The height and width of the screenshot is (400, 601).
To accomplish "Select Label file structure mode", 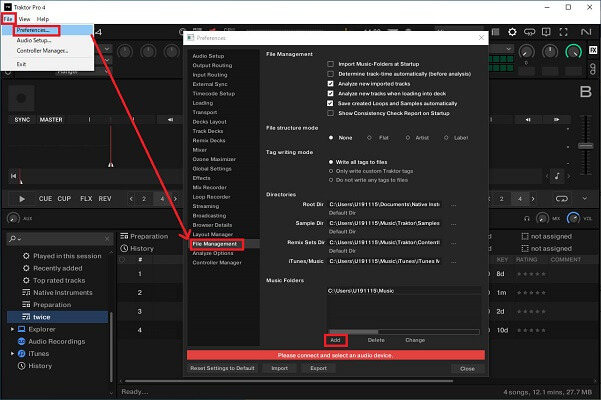I will tap(446, 138).
